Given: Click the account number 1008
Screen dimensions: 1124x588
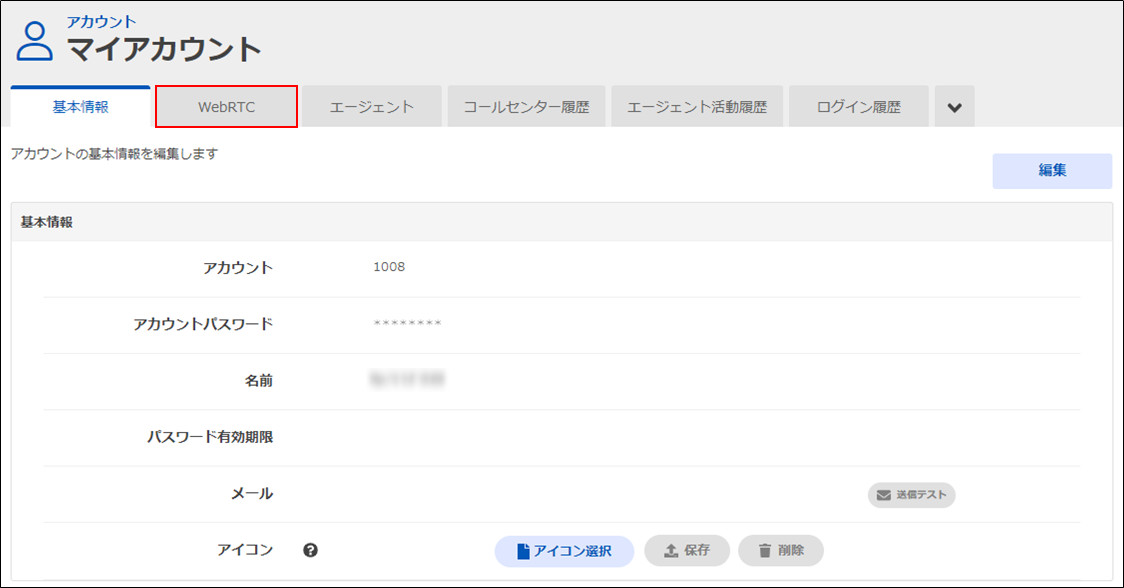Looking at the screenshot, I should [389, 267].
